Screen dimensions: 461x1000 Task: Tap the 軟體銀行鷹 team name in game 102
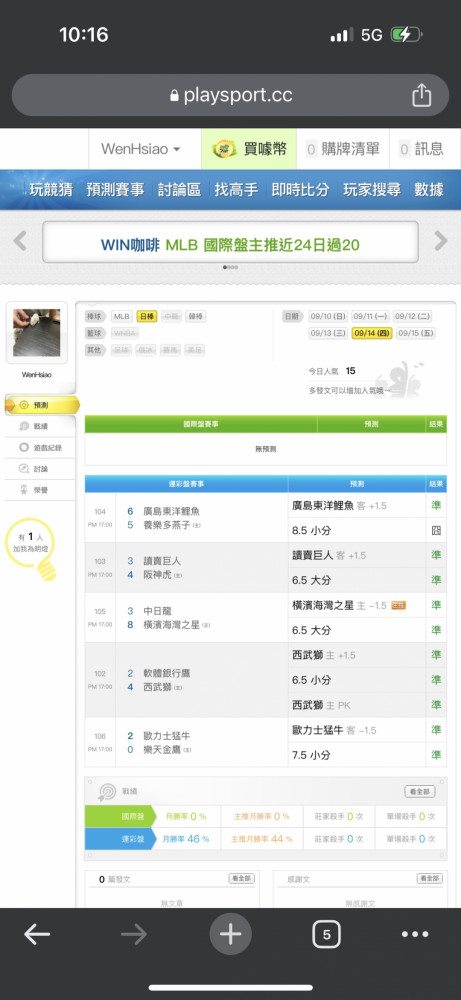tap(166, 673)
